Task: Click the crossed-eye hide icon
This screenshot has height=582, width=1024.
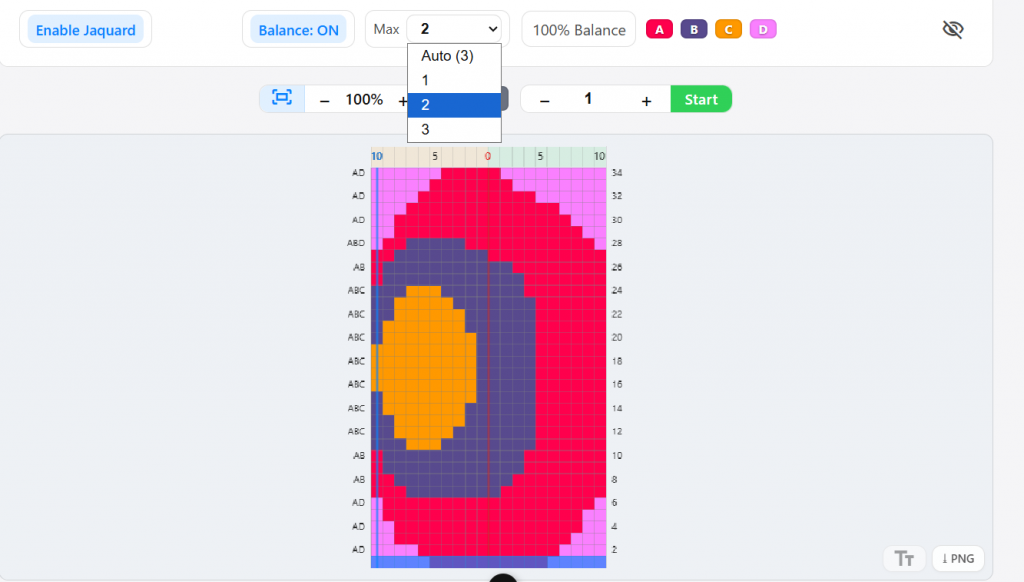Action: [953, 30]
